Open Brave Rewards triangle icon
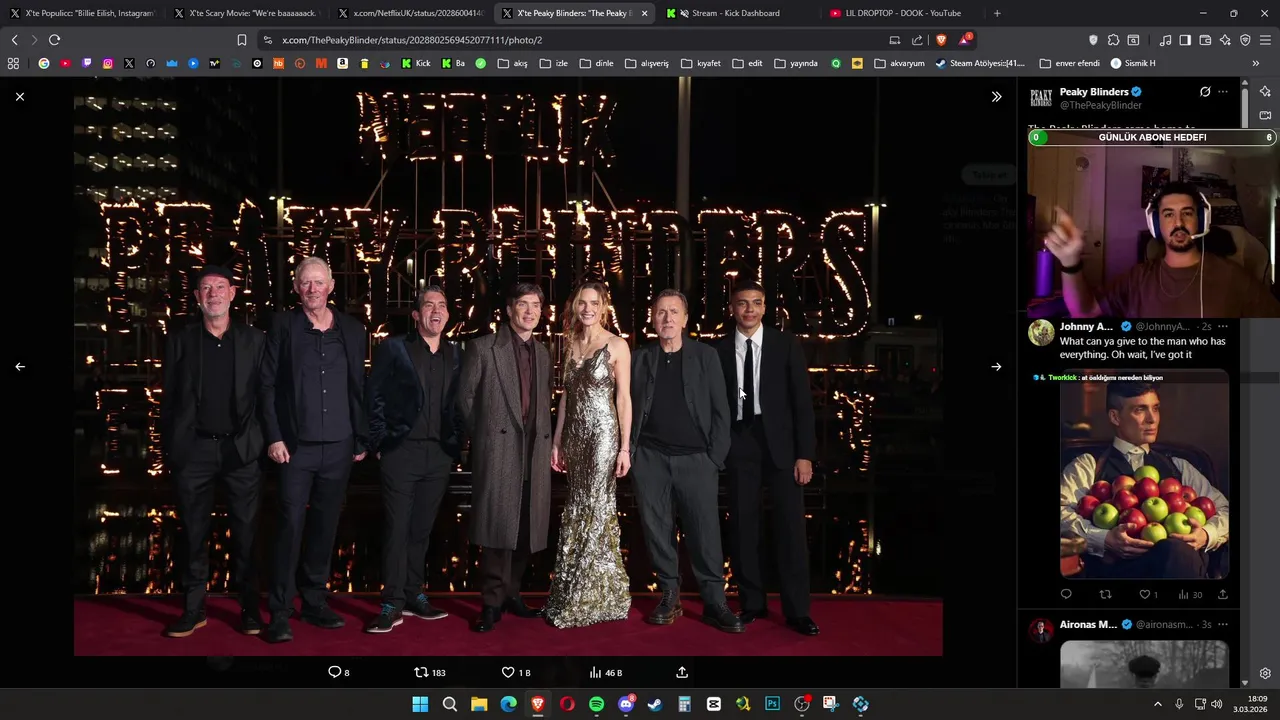This screenshot has height=720, width=1280. click(x=965, y=40)
